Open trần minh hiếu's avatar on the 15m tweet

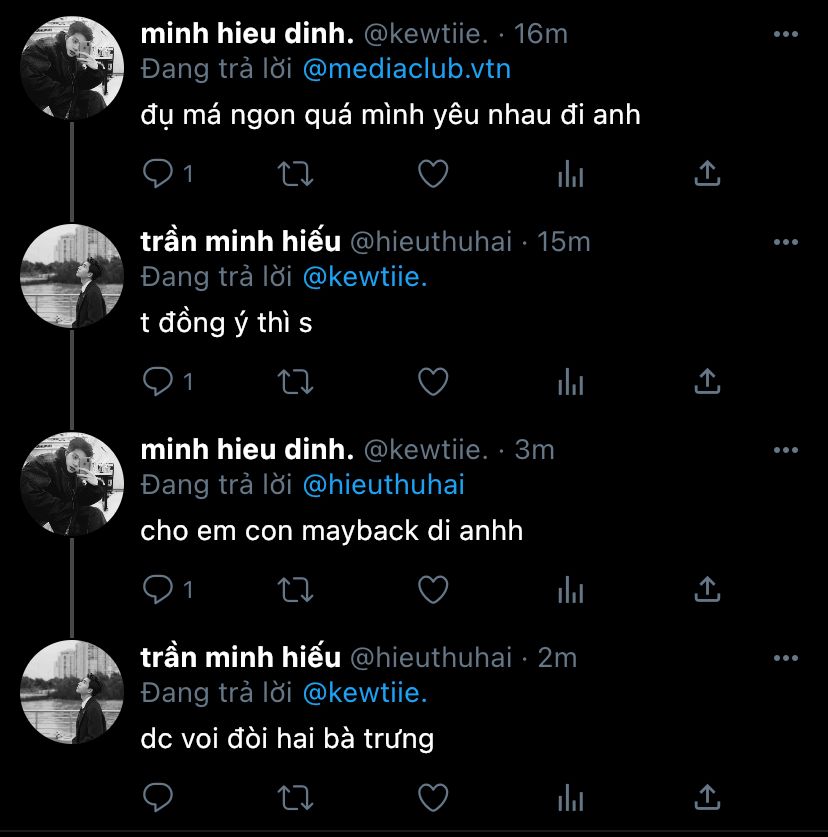(71, 275)
